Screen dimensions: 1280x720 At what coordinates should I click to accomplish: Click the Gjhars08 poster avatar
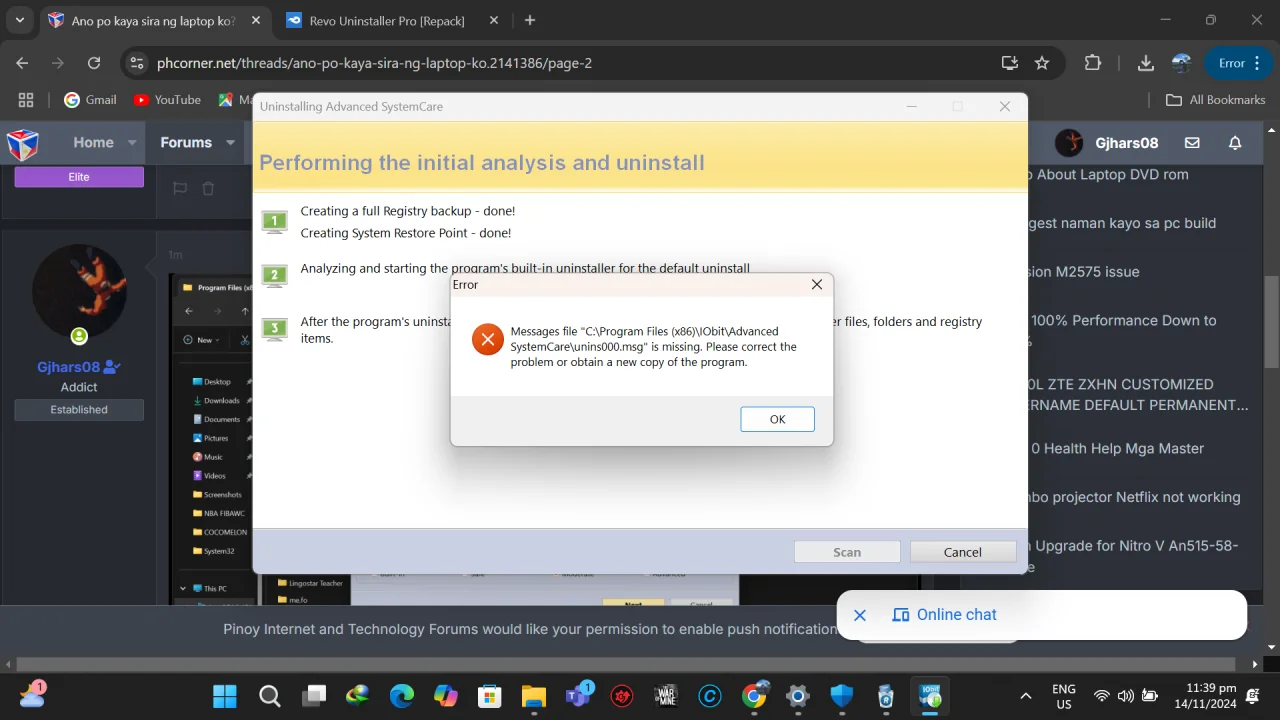[79, 291]
